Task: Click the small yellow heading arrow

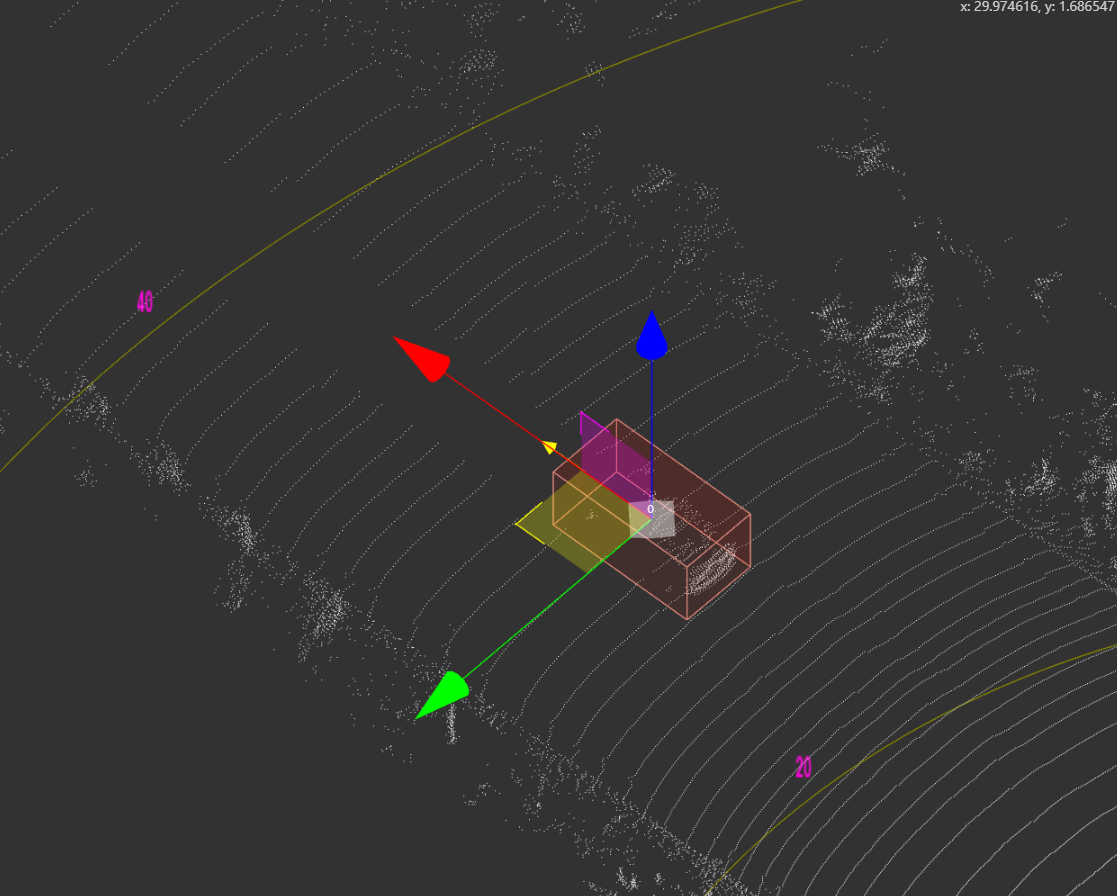Action: pyautogui.click(x=549, y=446)
